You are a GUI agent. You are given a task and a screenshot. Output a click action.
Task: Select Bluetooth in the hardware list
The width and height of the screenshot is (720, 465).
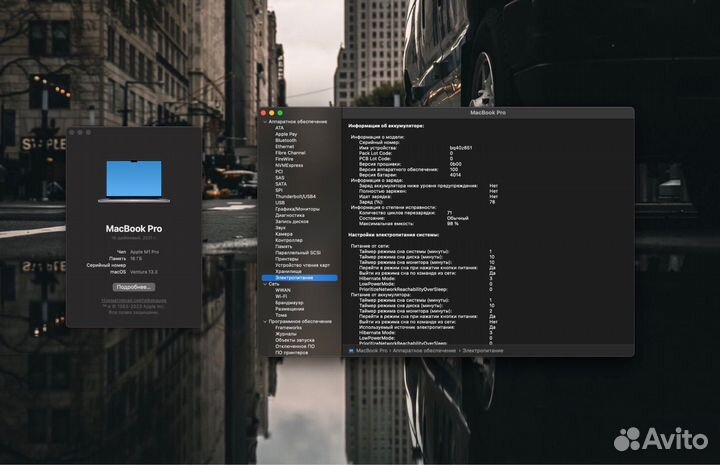coord(285,140)
